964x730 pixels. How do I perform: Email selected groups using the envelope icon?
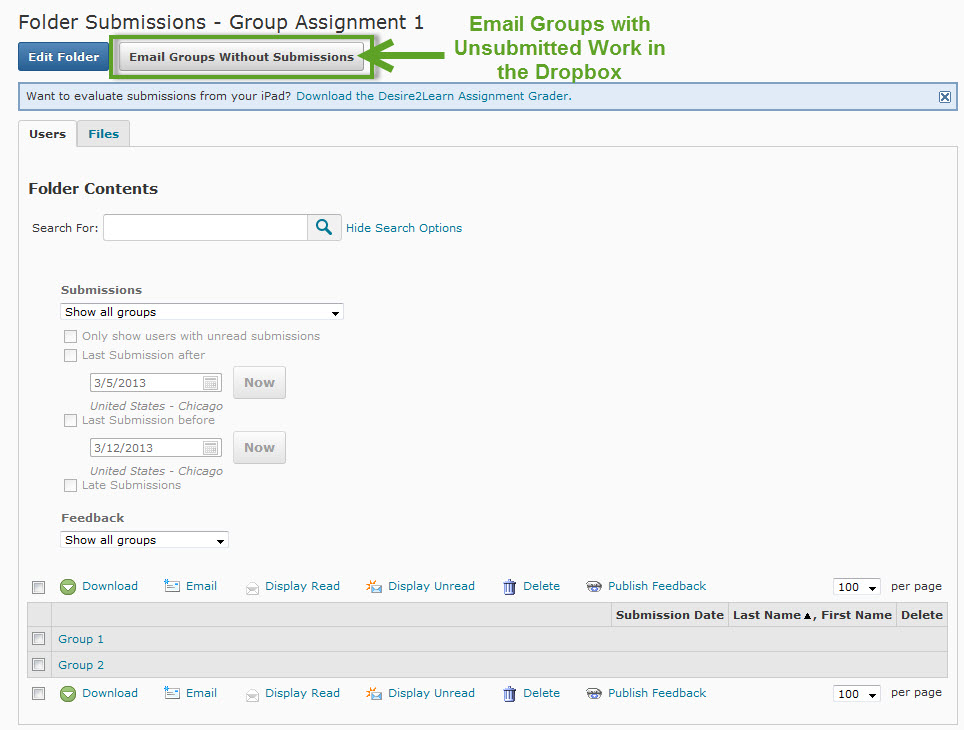point(173,586)
